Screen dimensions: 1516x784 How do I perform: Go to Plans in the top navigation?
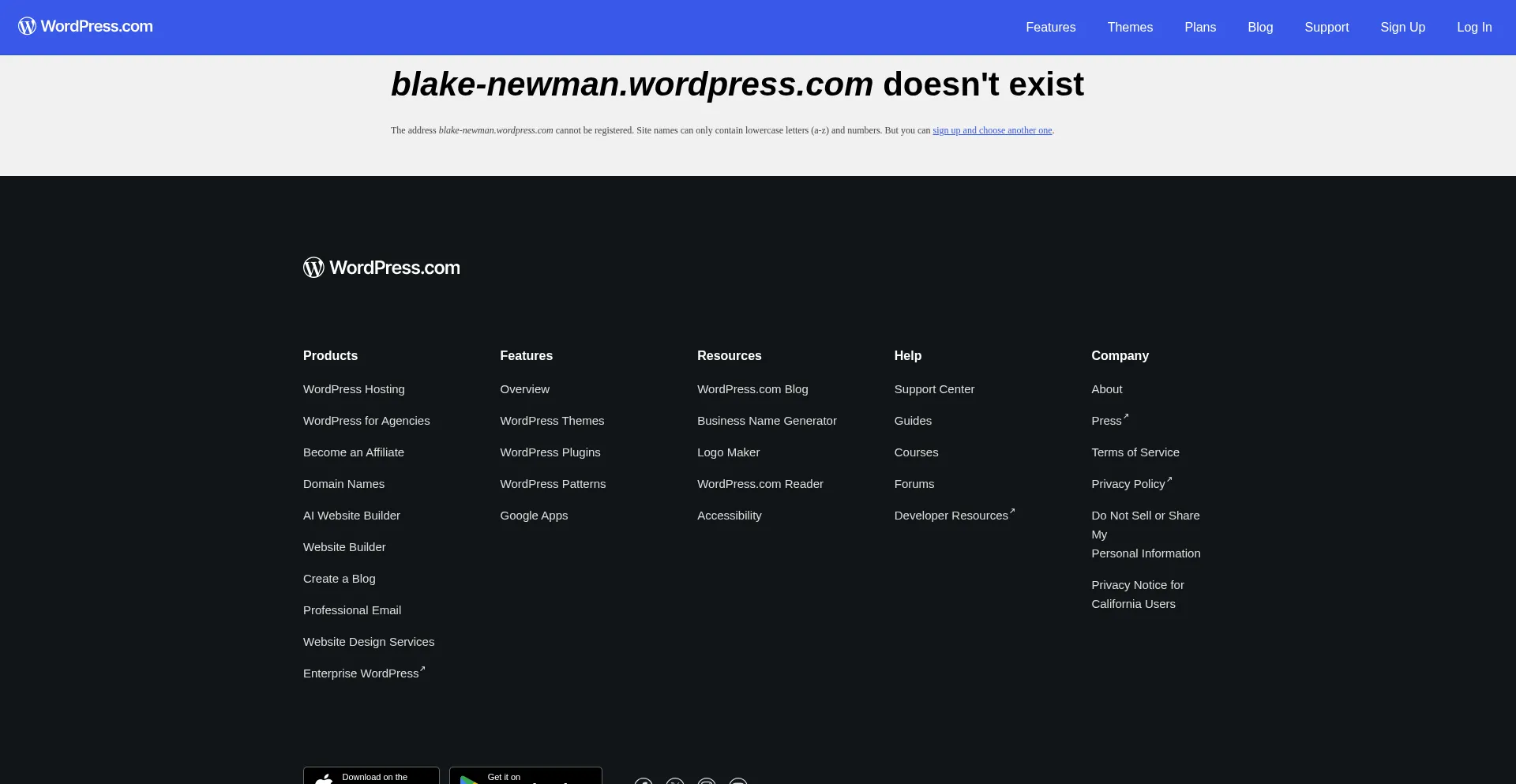point(1200,27)
